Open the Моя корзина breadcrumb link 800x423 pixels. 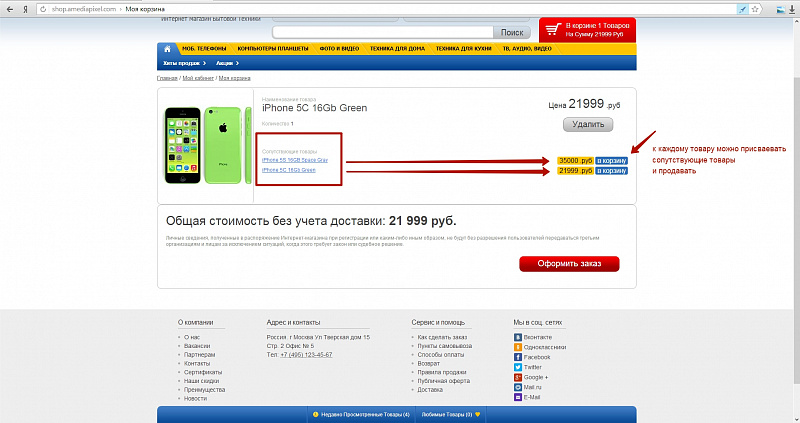click(234, 79)
